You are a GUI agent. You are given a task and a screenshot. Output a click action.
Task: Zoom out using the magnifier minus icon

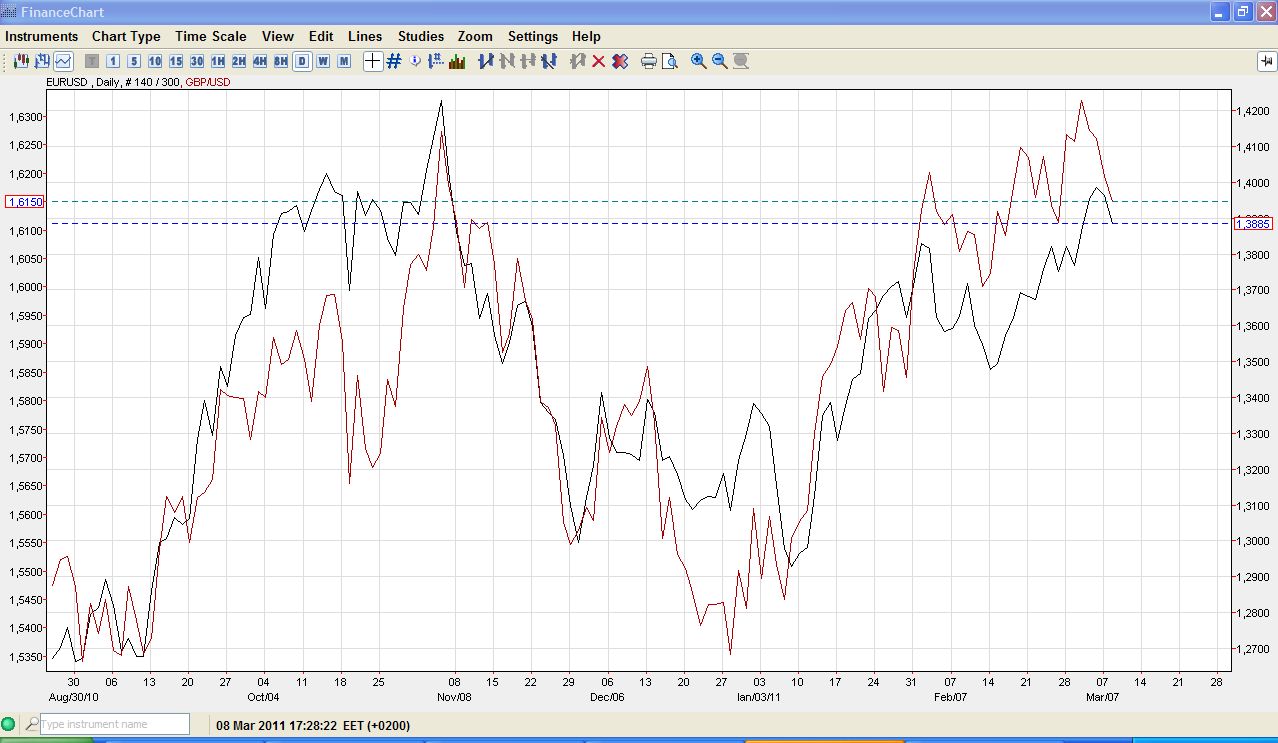click(x=719, y=61)
